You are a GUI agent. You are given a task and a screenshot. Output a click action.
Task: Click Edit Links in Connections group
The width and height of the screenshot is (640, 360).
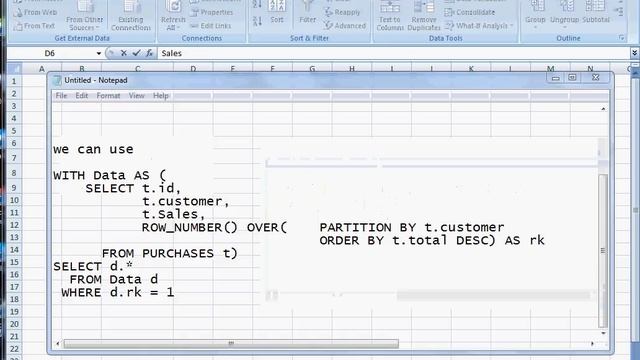[x=211, y=26]
